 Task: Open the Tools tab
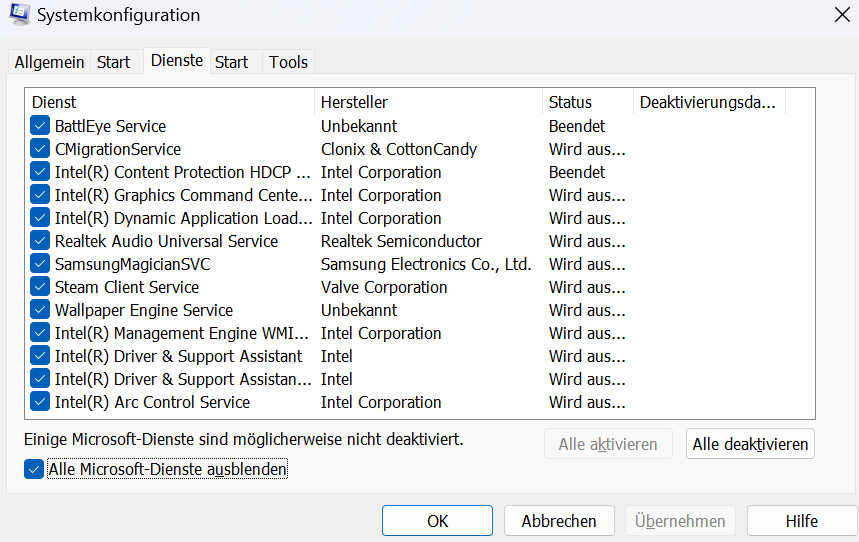tap(288, 62)
